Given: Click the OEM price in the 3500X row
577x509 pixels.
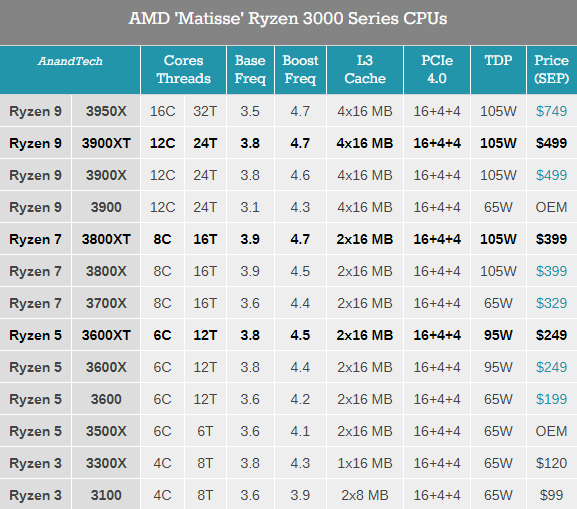Looking at the screenshot, I should point(551,431).
